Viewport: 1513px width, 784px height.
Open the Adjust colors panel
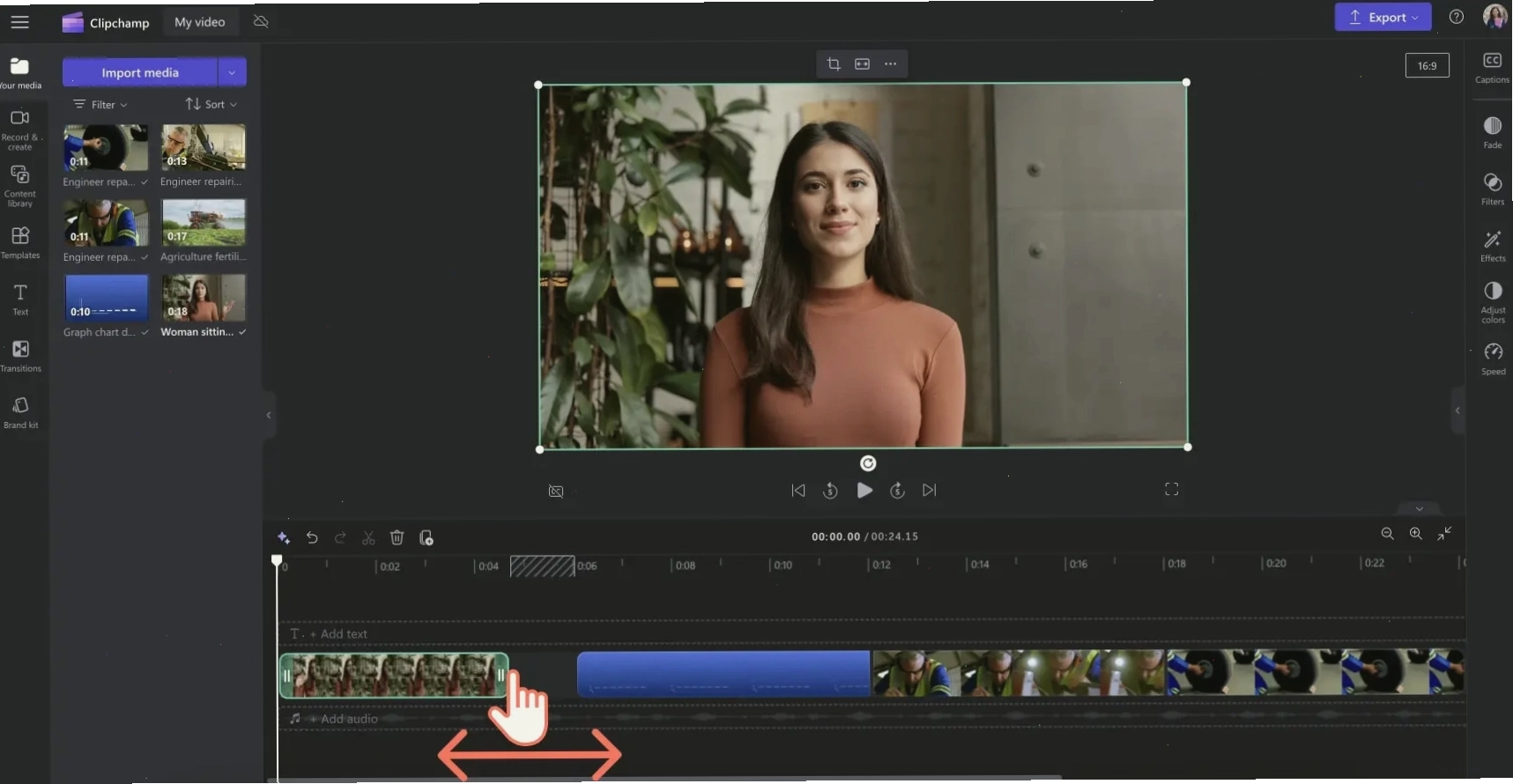1493,302
